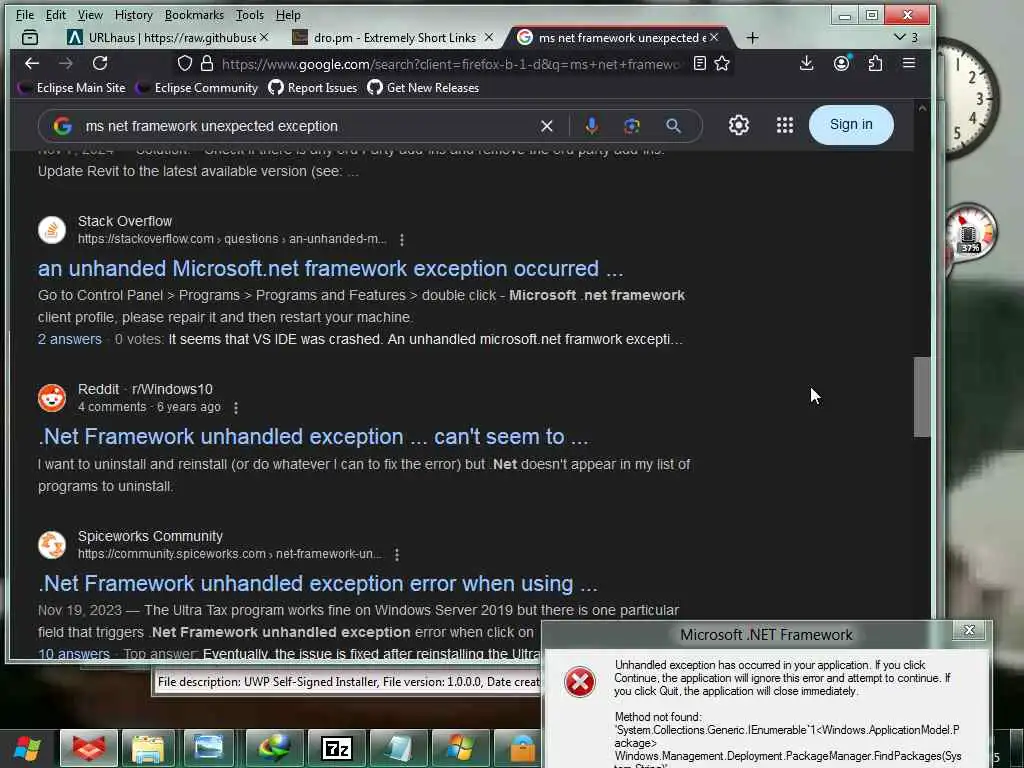This screenshot has height=768, width=1024.
Task: Start voice search with microphone icon
Action: [591, 125]
